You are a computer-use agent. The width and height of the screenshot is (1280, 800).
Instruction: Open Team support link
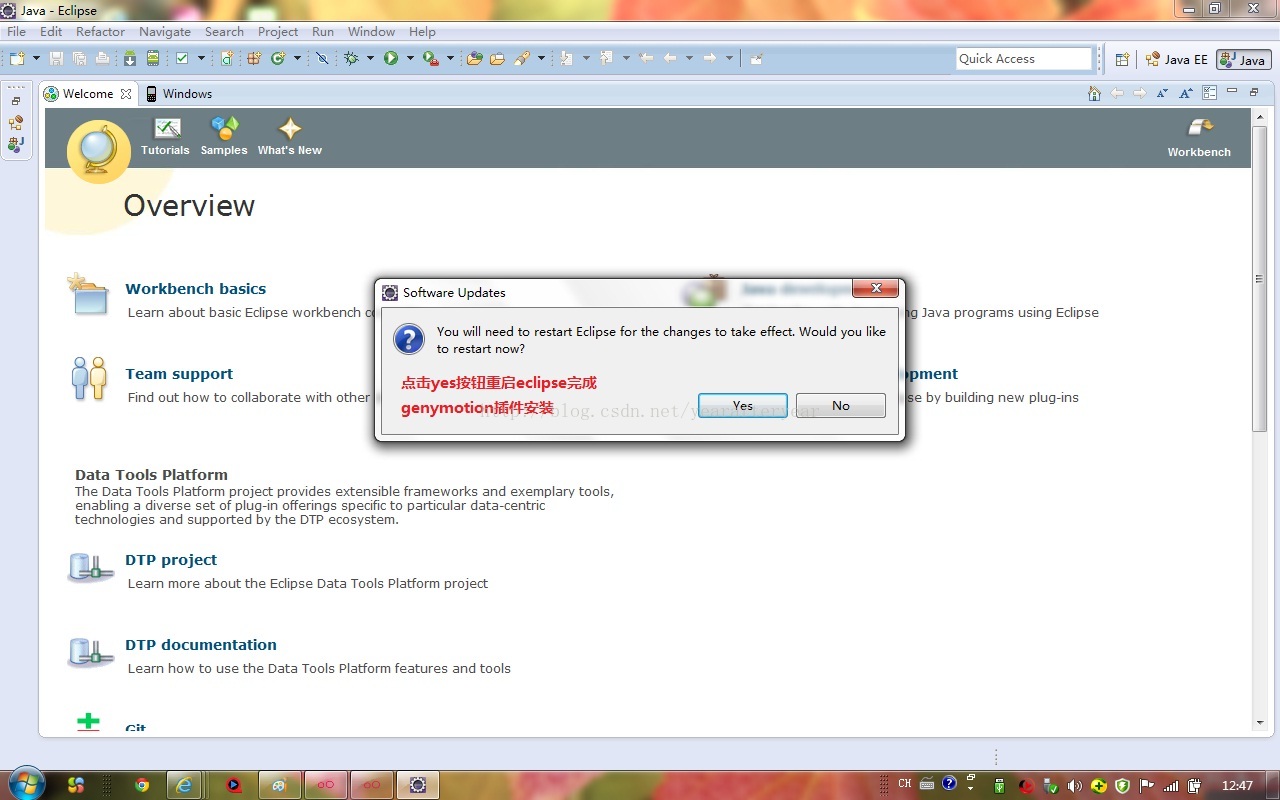179,374
